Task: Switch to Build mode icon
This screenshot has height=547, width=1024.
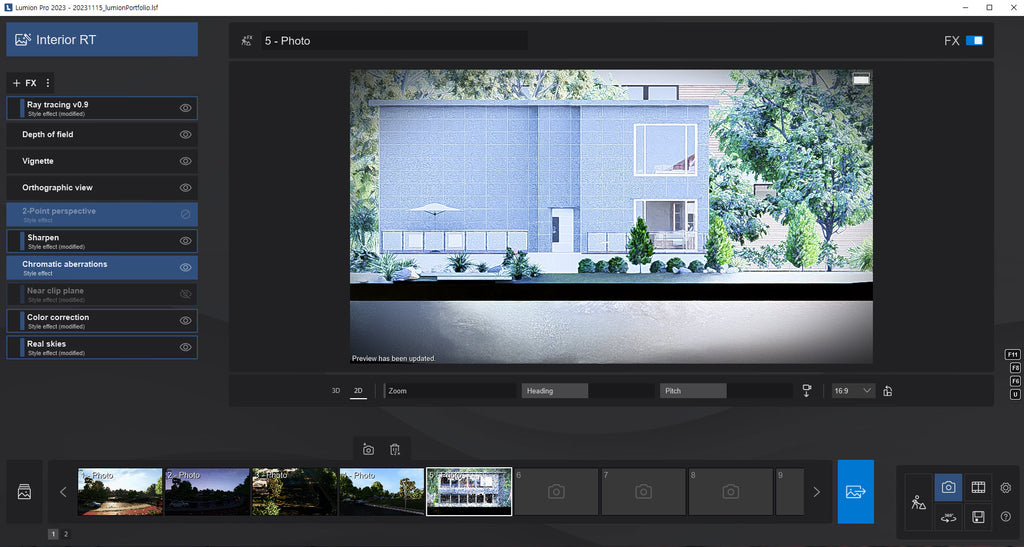Action: click(918, 503)
